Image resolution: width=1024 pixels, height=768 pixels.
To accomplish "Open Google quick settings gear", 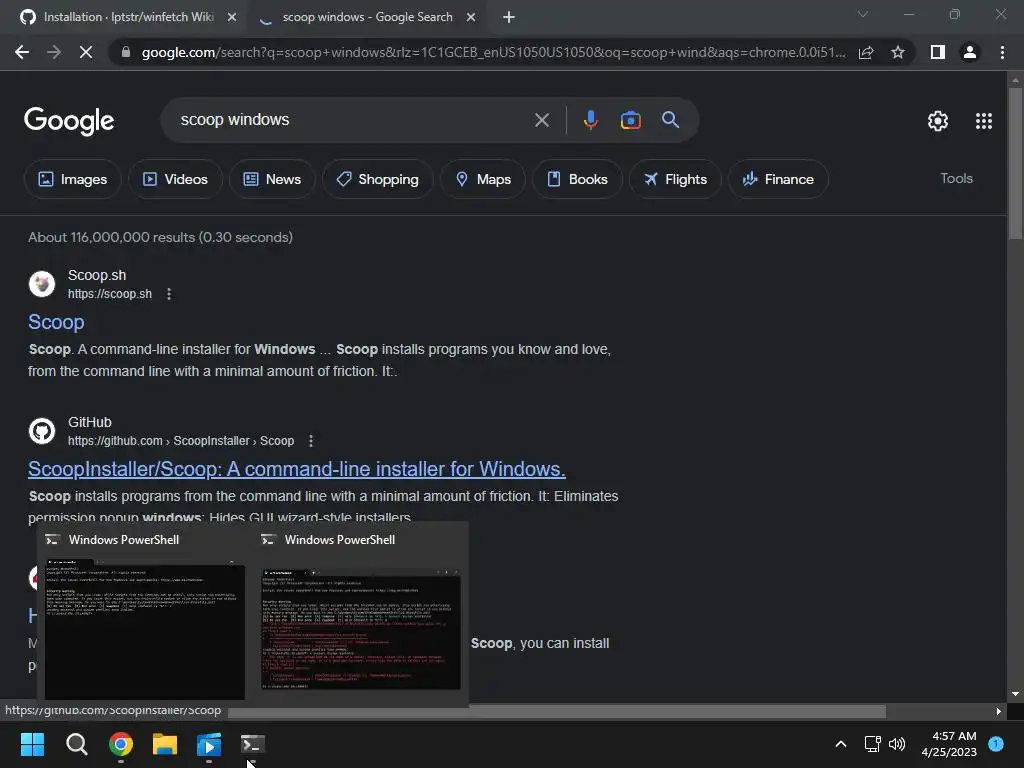I will point(938,121).
